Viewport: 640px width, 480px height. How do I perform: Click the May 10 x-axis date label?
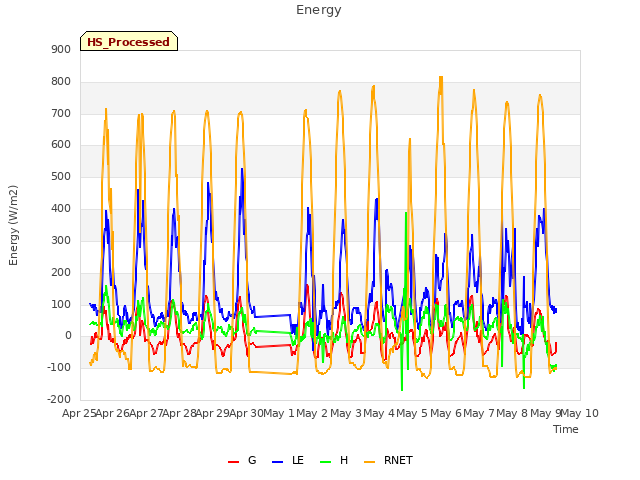(580, 413)
